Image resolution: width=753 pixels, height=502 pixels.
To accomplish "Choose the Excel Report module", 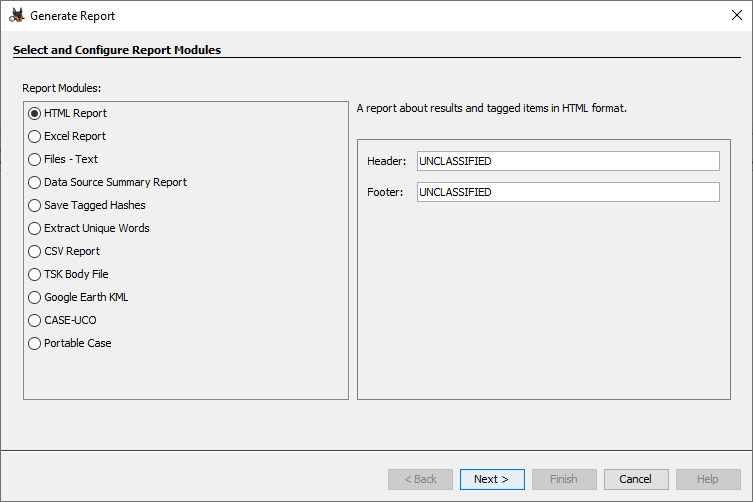I will [x=35, y=136].
